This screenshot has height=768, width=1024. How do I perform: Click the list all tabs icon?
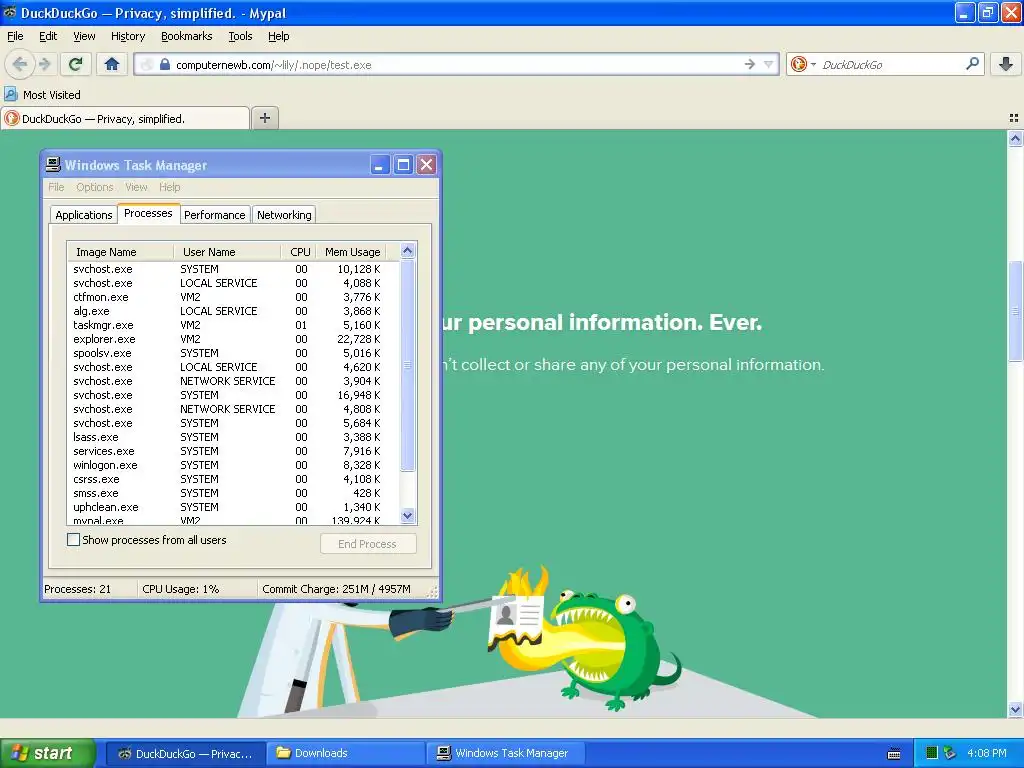[1014, 118]
